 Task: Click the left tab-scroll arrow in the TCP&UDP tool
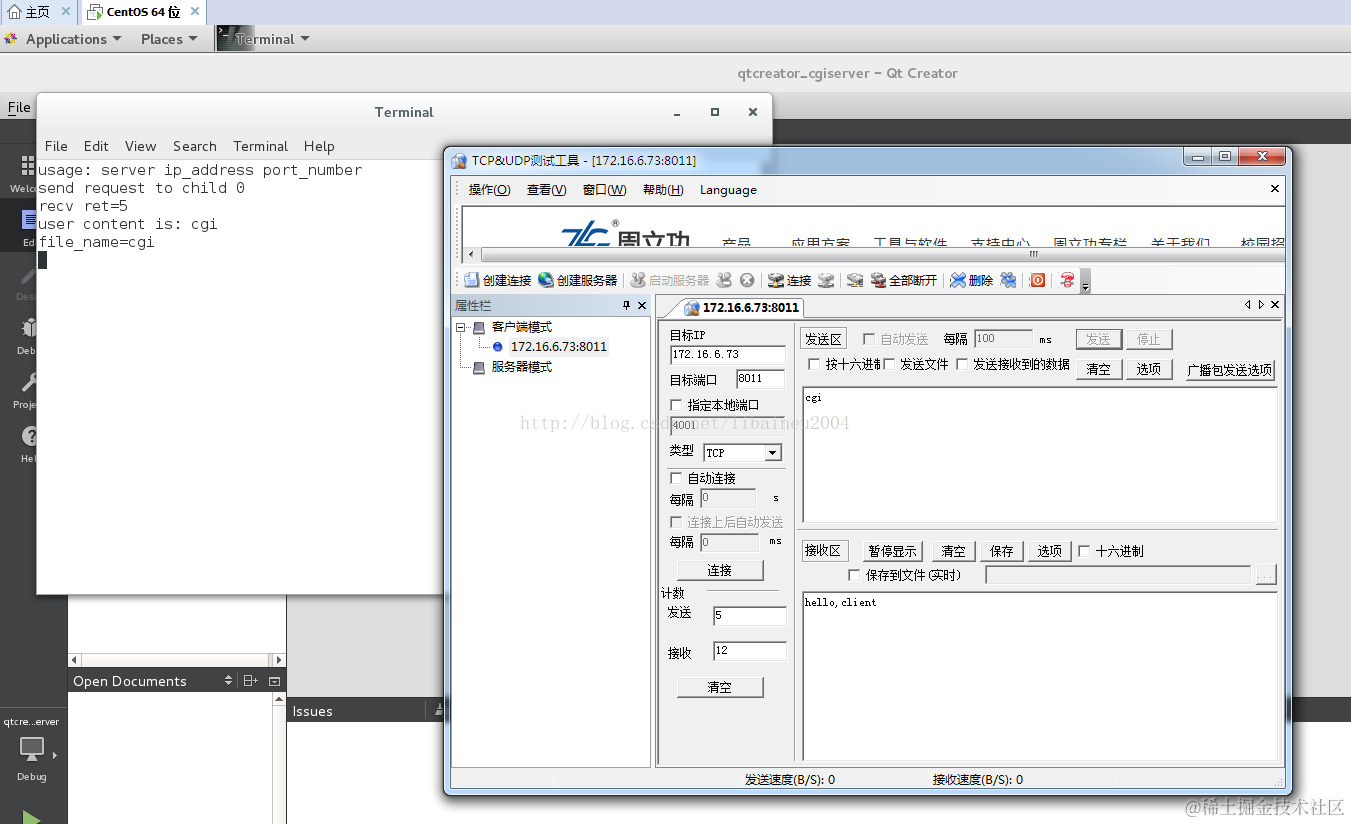tap(1248, 305)
